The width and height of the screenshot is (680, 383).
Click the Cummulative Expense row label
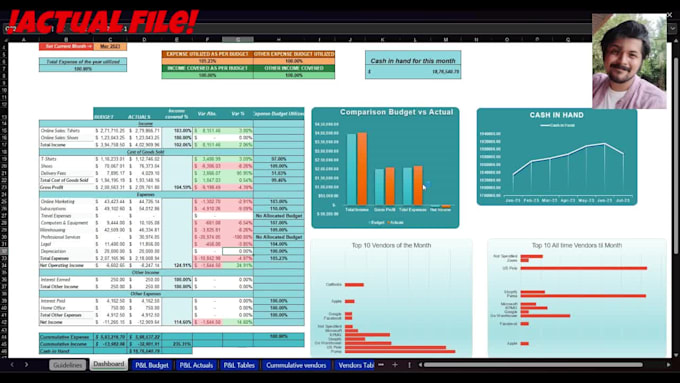[65, 337]
